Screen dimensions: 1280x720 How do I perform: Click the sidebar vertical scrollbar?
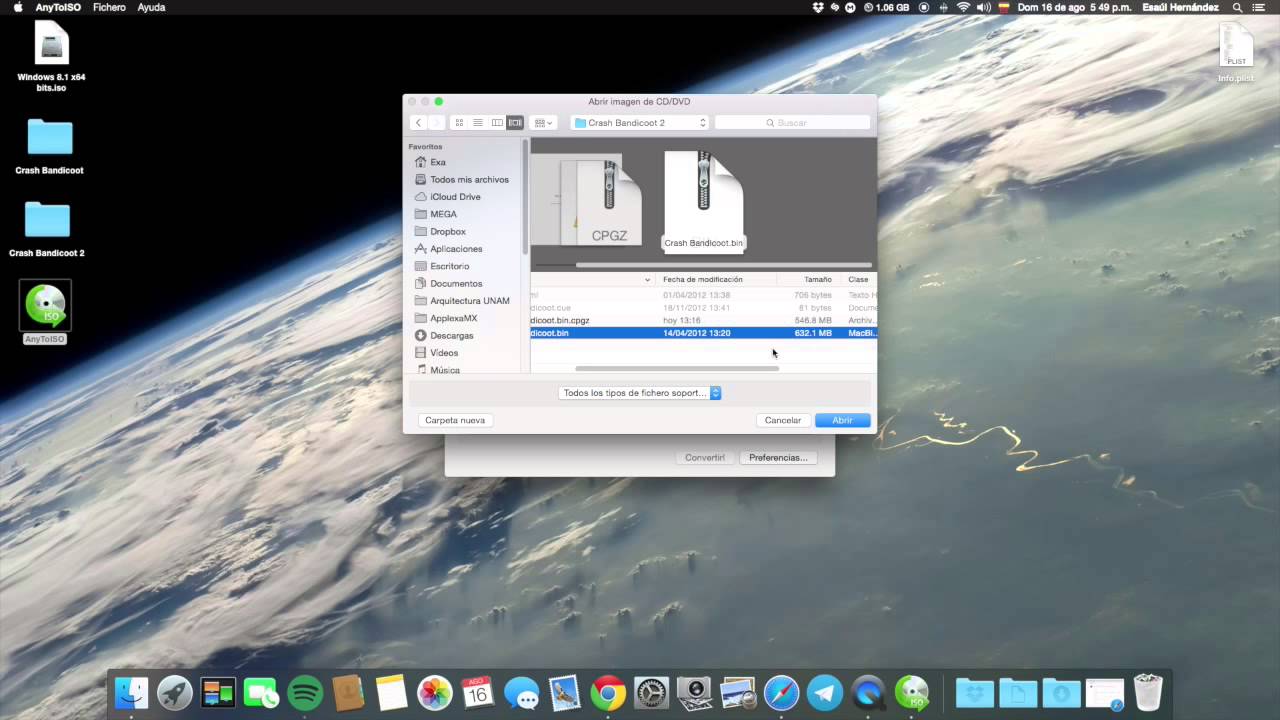tap(525, 197)
